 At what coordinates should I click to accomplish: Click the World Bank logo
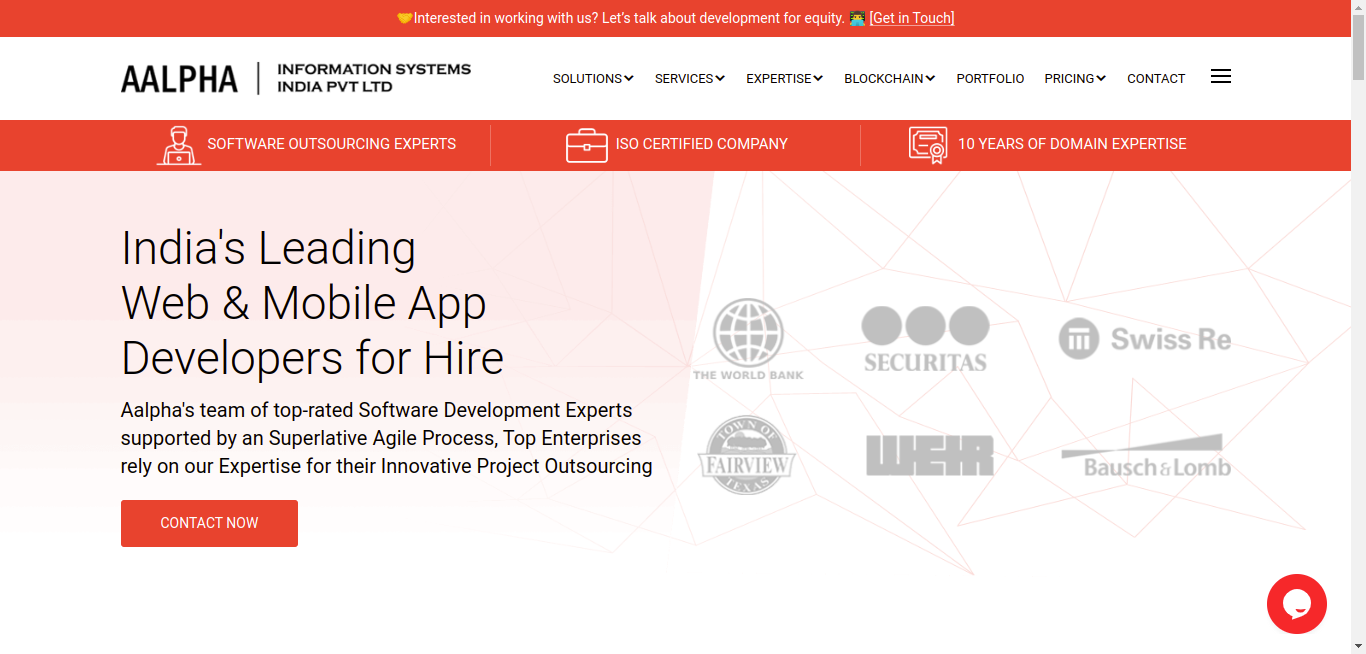click(748, 339)
